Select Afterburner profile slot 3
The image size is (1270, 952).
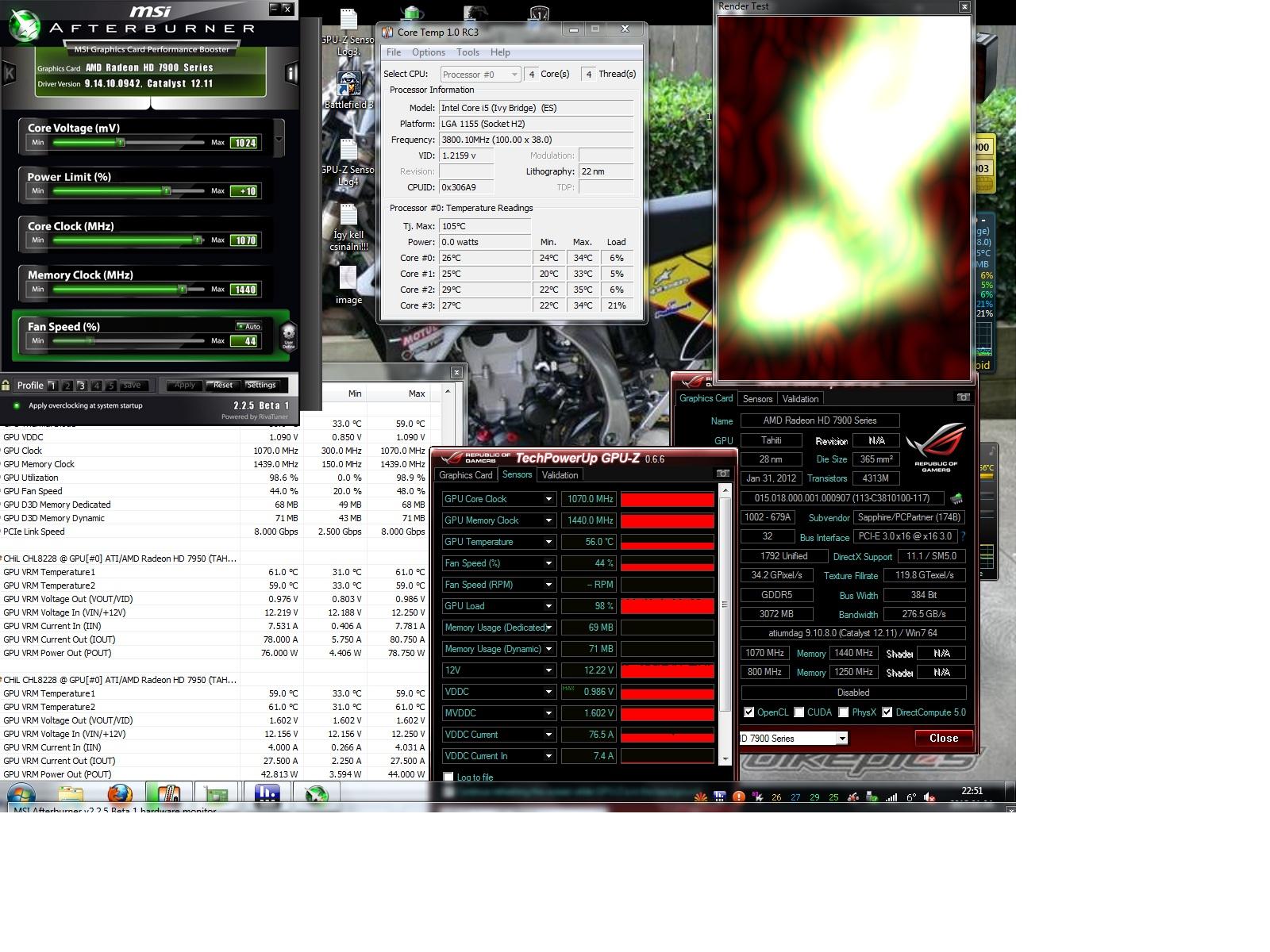pos(82,386)
